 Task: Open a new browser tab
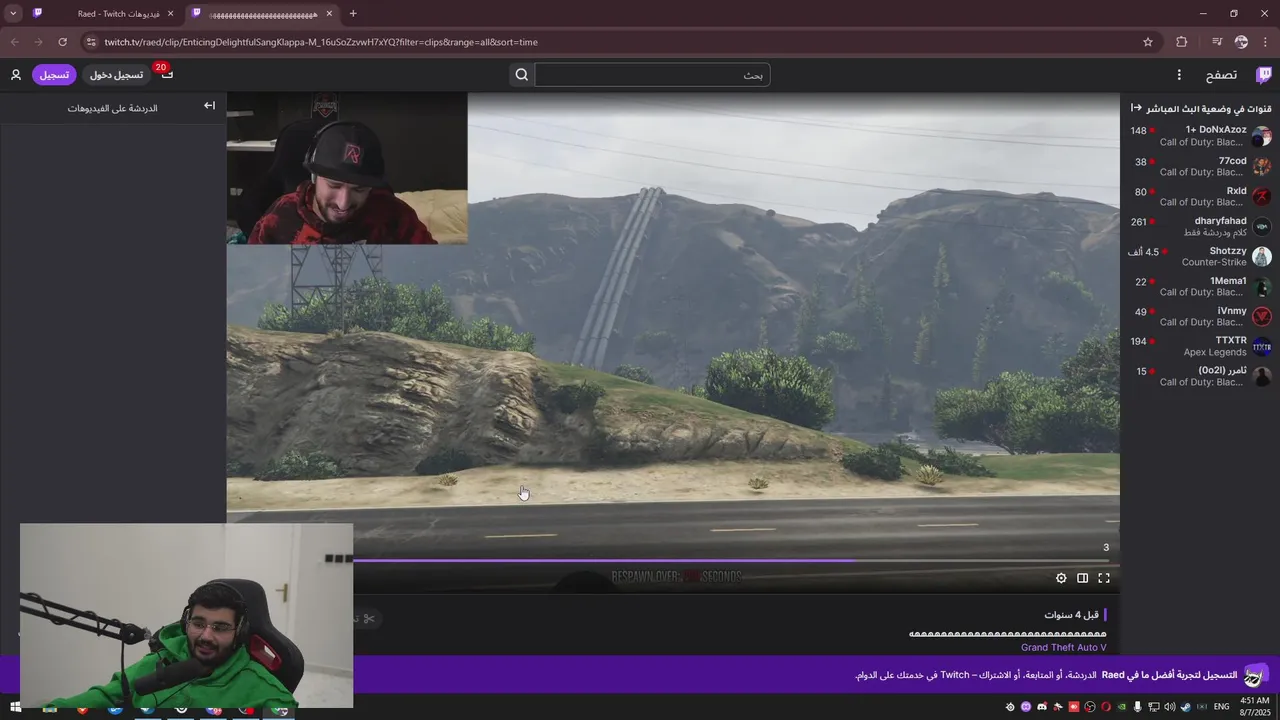click(353, 13)
